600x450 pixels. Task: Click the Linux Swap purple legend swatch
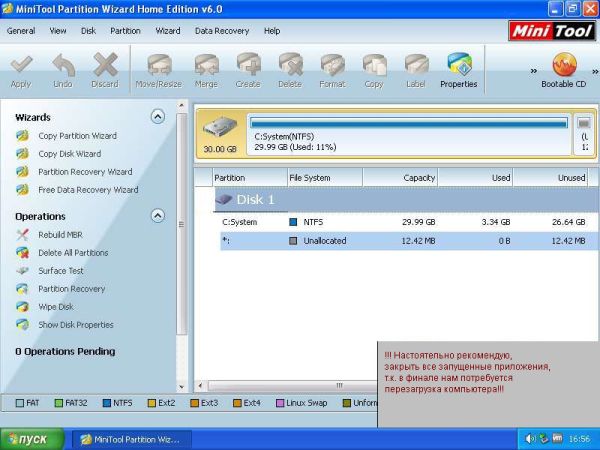pyautogui.click(x=280, y=403)
